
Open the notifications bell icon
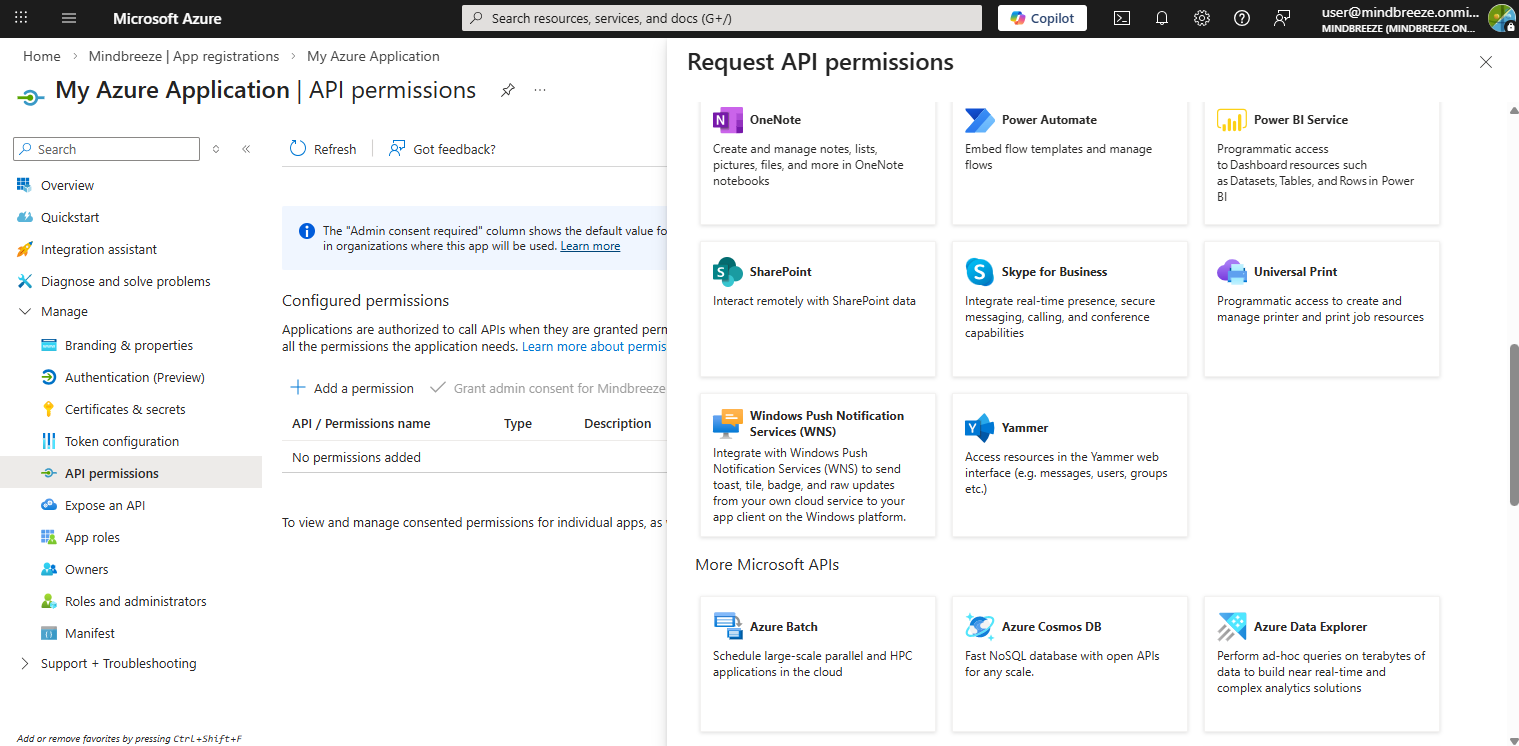[1162, 18]
